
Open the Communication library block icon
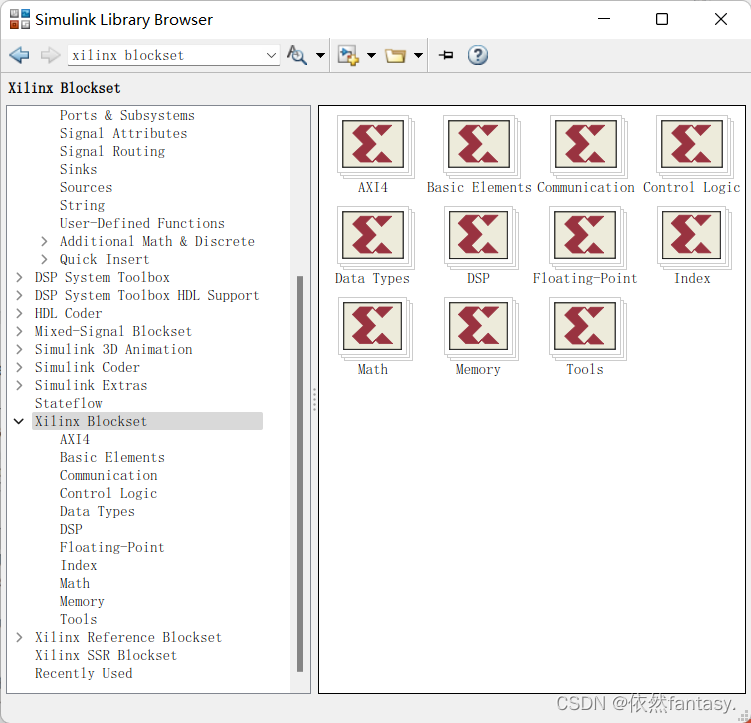(585, 146)
